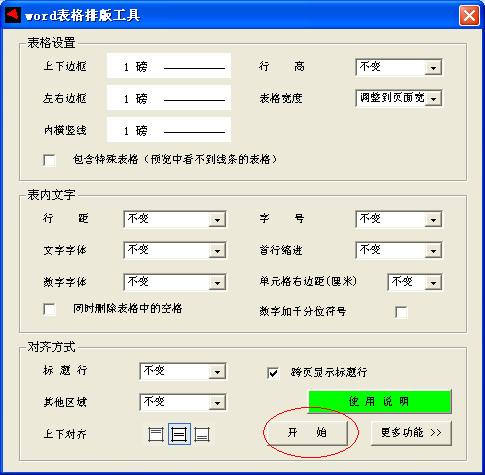Close the word表格排版工具 window
This screenshot has height=475, width=485.
[x=469, y=15]
